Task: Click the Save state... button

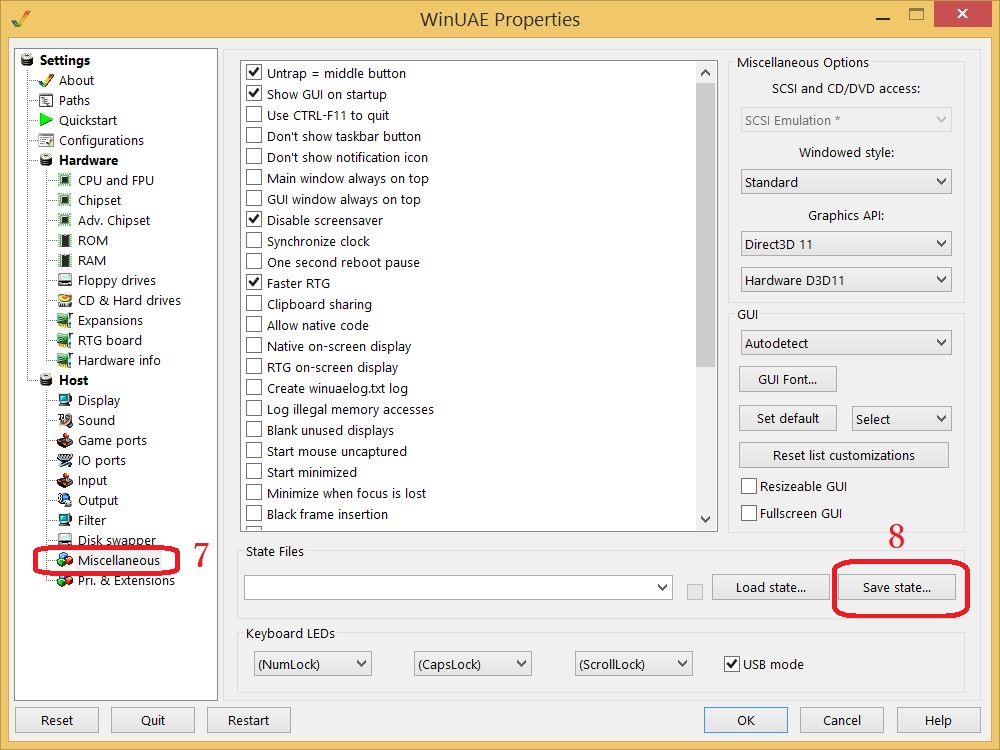Action: (897, 587)
